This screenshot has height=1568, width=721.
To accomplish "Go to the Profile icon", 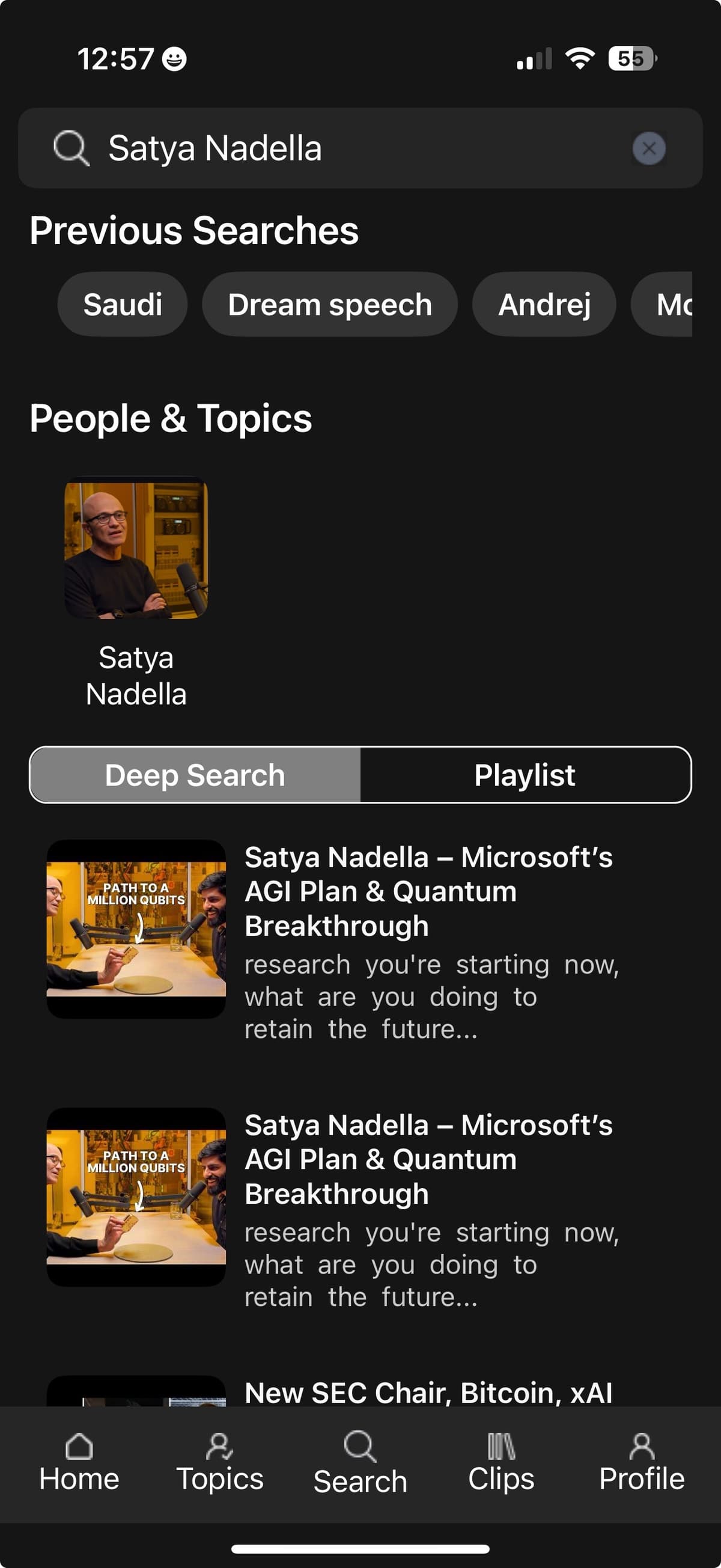I will pyautogui.click(x=641, y=1446).
